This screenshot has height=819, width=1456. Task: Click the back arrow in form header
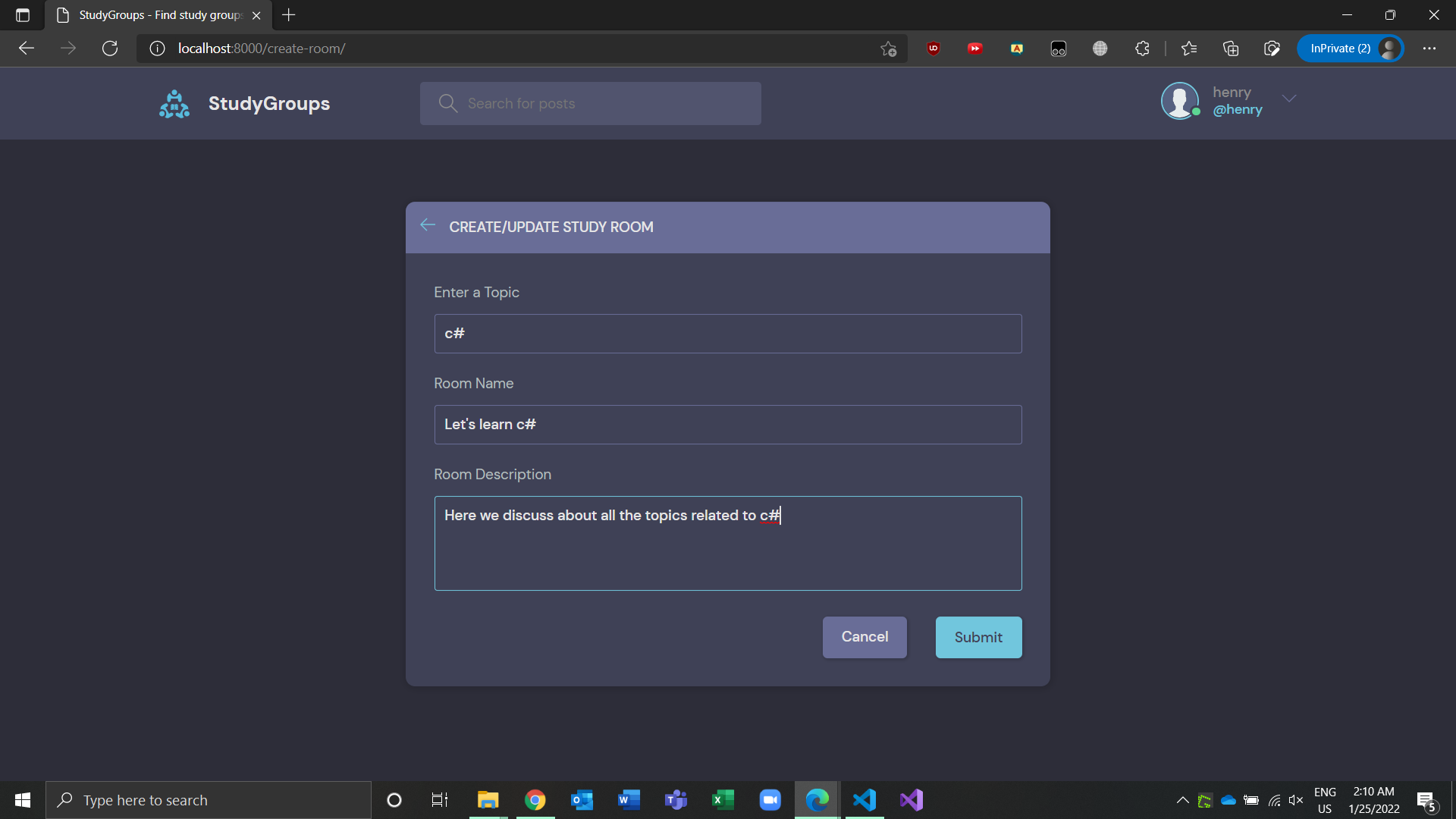click(x=428, y=225)
